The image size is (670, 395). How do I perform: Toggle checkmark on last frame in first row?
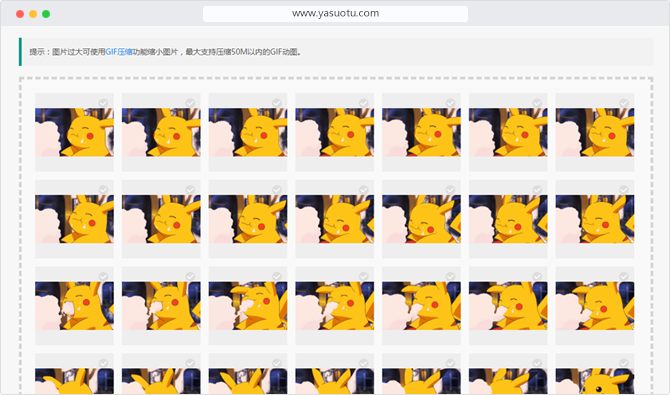coord(624,103)
